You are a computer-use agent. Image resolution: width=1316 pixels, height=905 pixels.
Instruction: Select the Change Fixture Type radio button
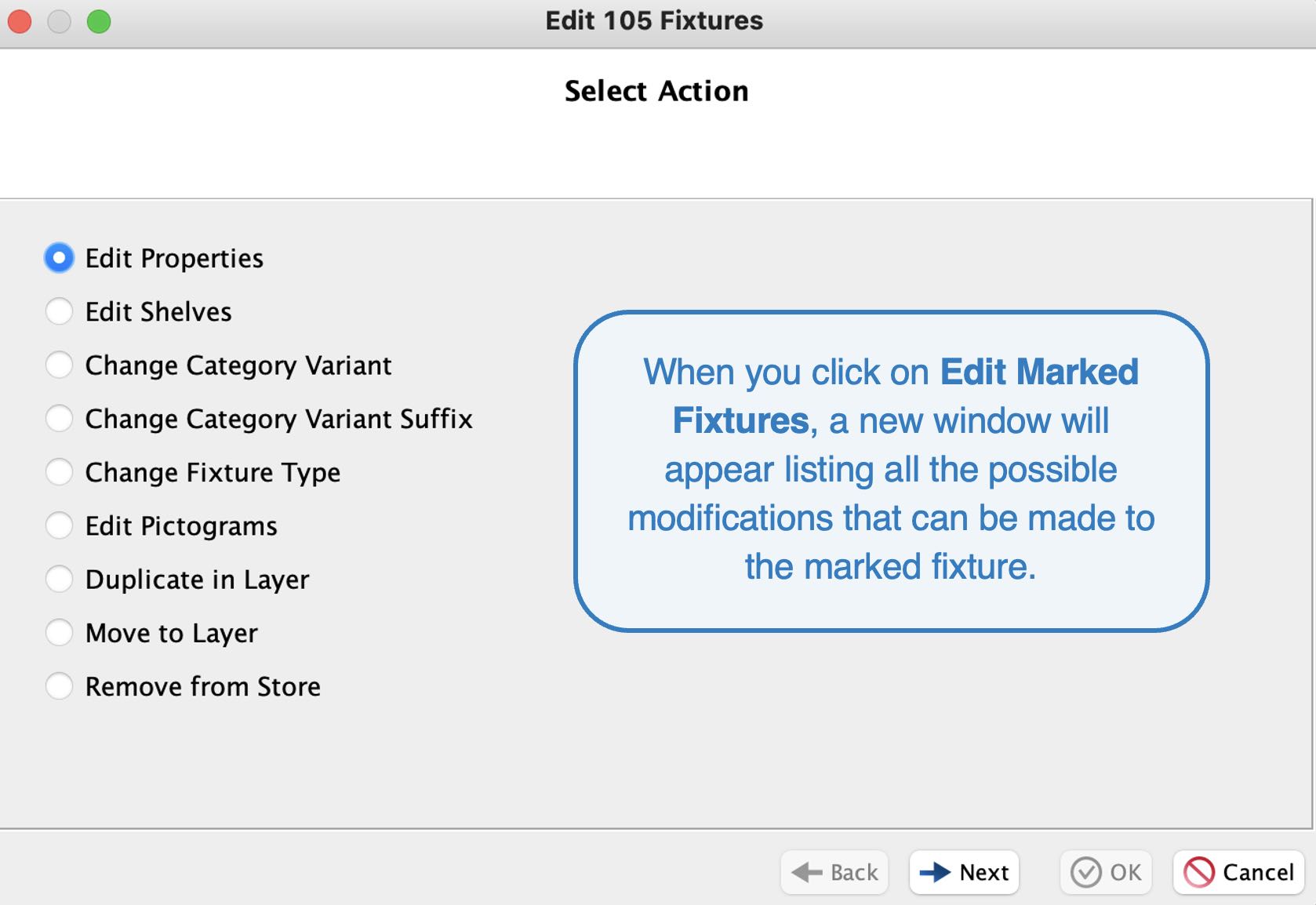coord(60,472)
